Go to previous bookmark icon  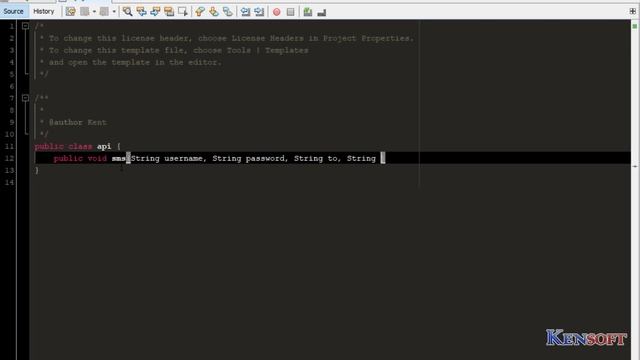click(x=200, y=12)
